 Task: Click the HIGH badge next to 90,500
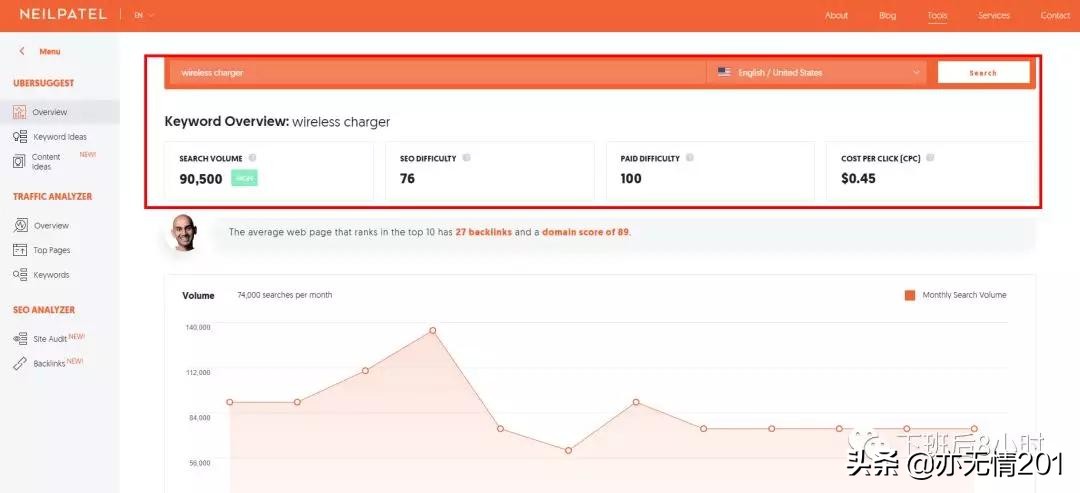tap(245, 178)
